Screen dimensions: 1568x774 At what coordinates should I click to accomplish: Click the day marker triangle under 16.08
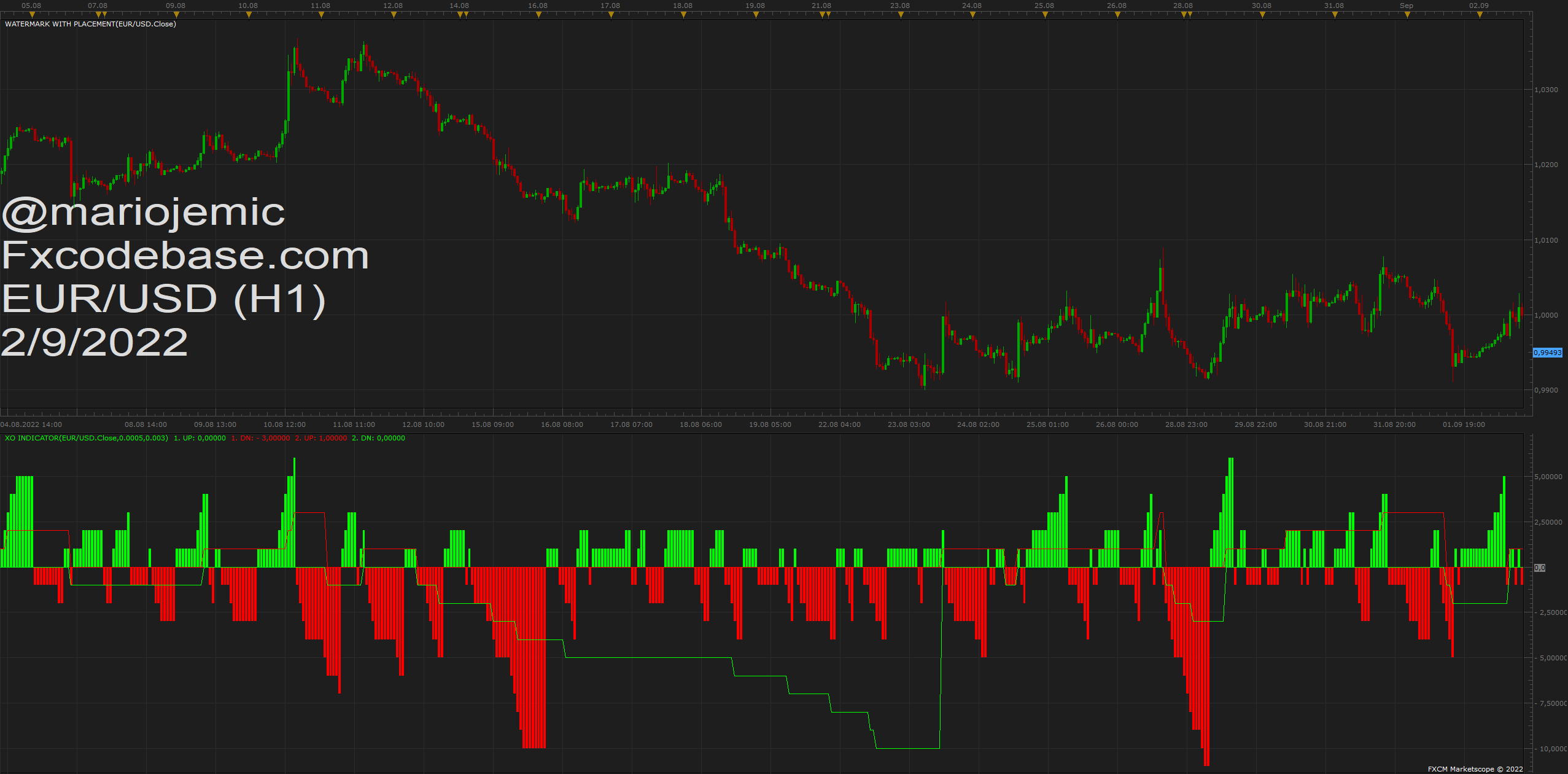pos(538,15)
